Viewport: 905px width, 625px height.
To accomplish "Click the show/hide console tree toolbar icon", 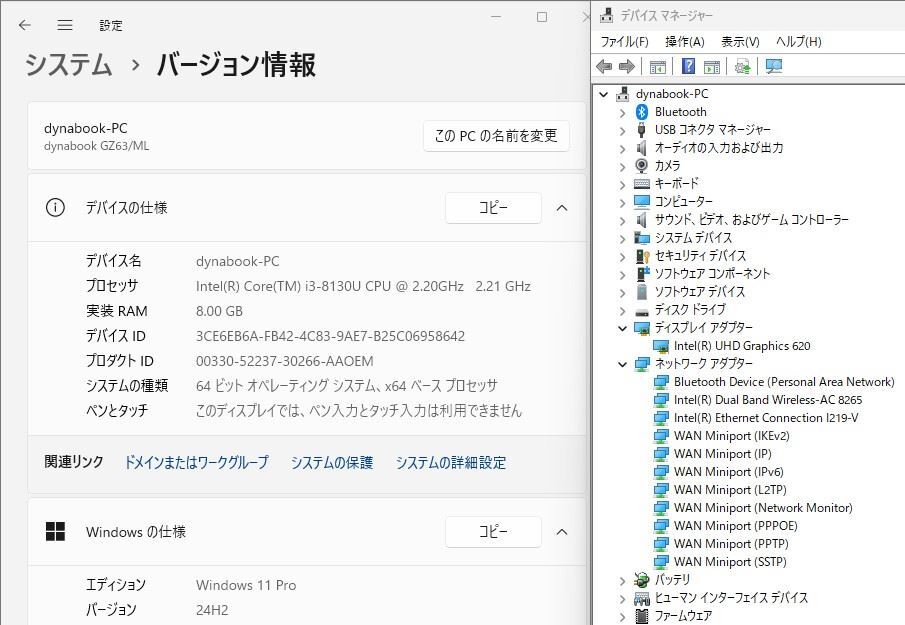I will [657, 67].
